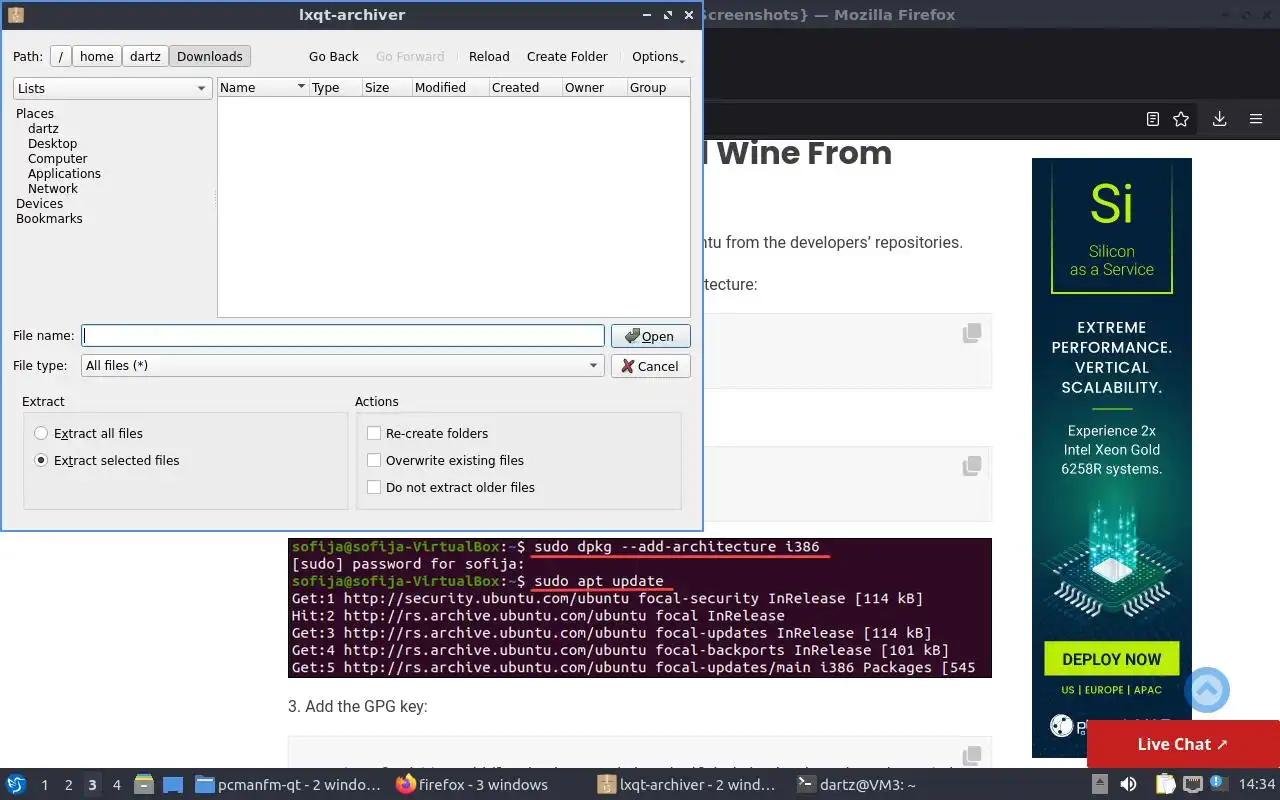Select Computer under Places
Screen dimensions: 1280x800
57,159
